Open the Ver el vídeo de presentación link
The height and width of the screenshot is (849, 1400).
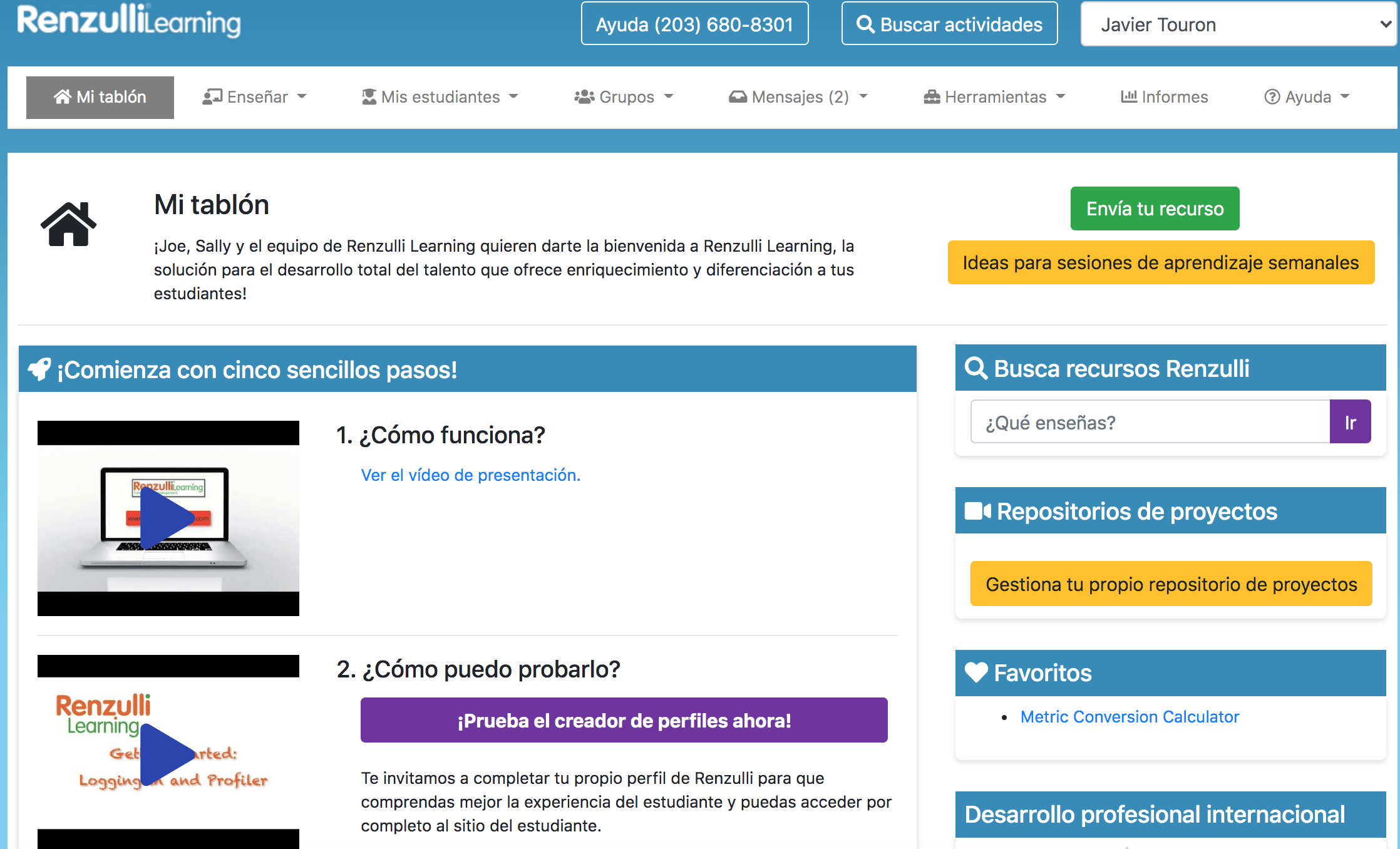[471, 475]
